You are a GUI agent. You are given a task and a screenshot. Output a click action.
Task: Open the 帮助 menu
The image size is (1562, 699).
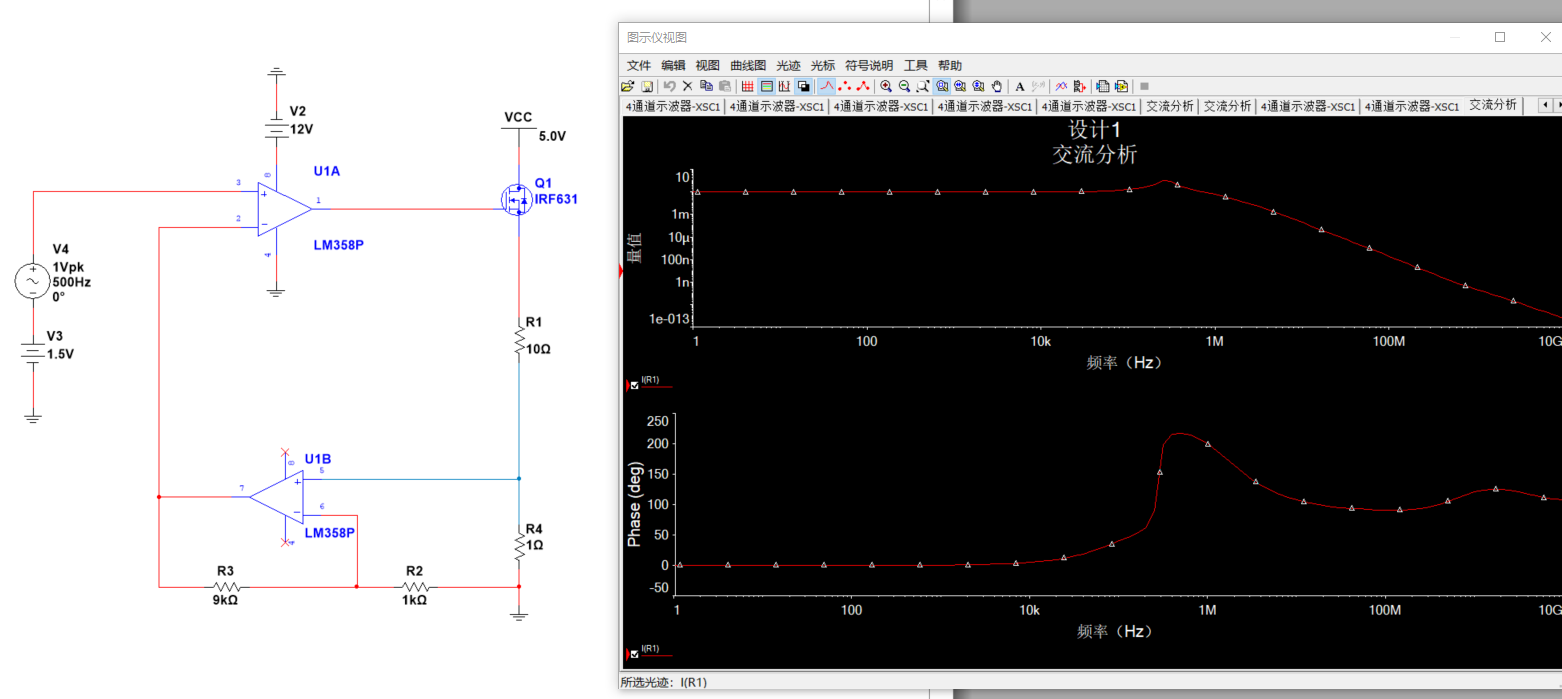(950, 65)
